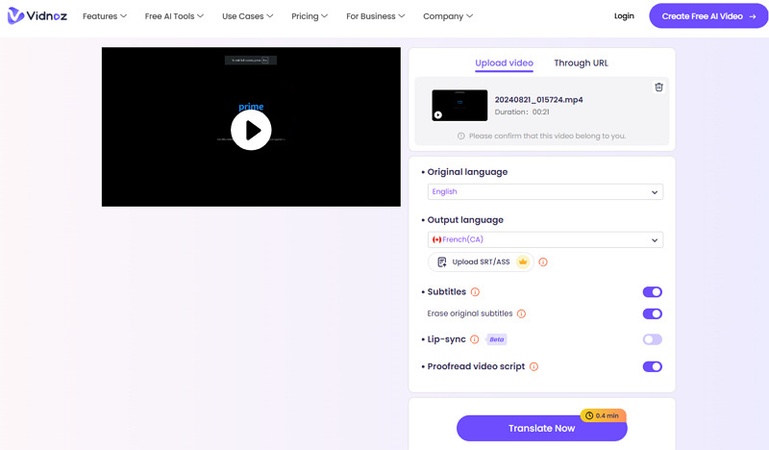Expand the For Business menu
769x450 pixels.
tap(376, 16)
